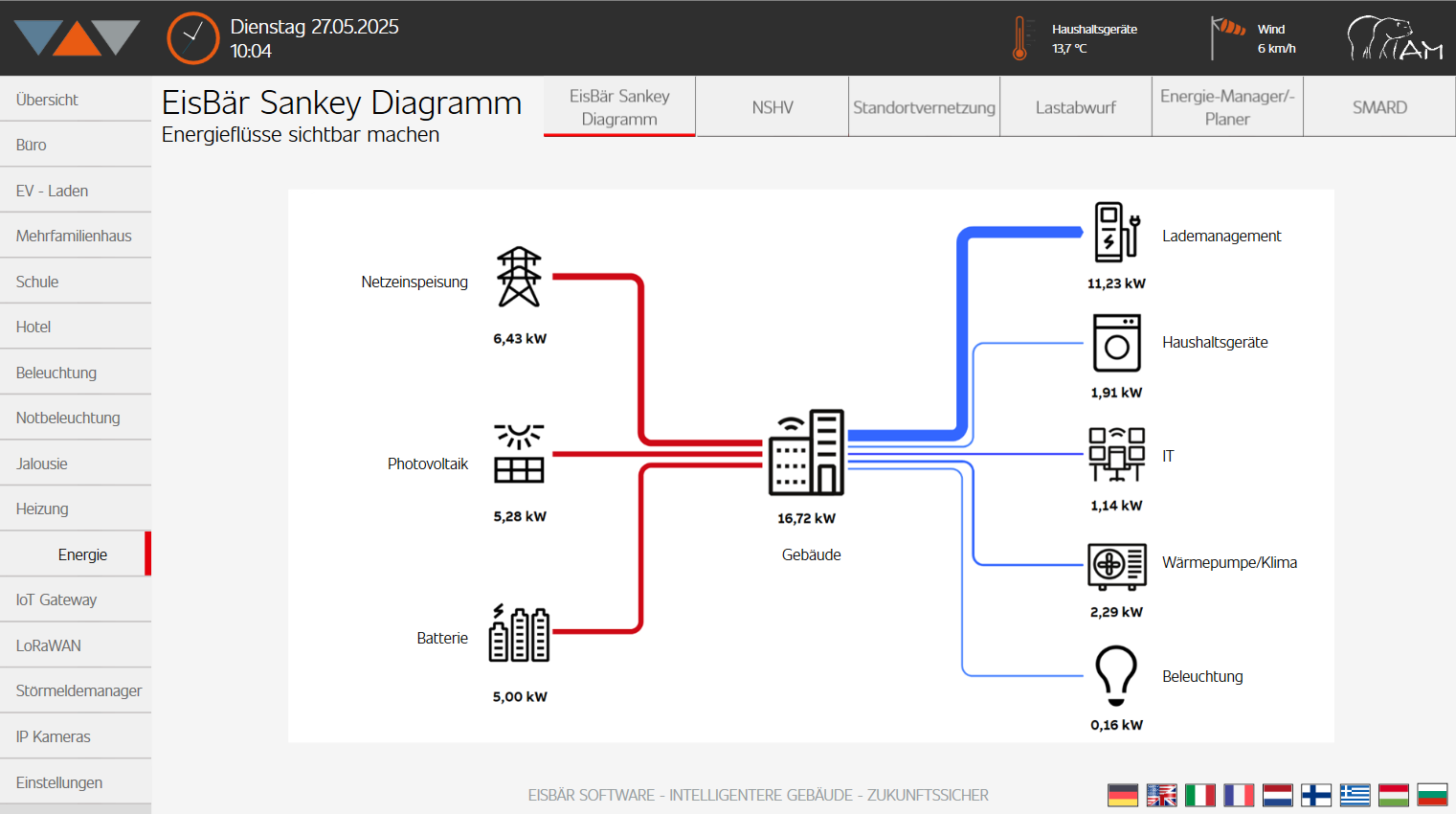
Task: Switch language to Hungarian flag
Action: pyautogui.click(x=1394, y=795)
